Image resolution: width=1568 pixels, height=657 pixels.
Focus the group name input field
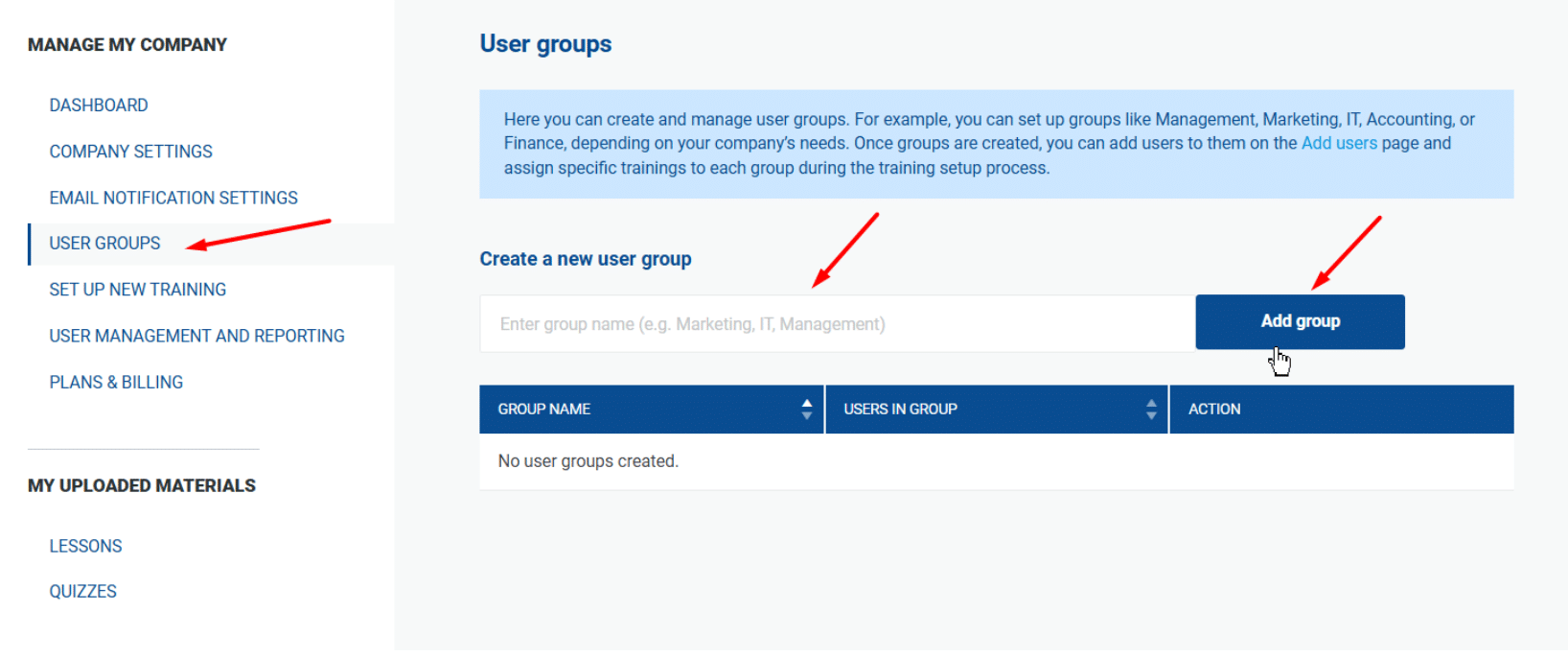[838, 324]
